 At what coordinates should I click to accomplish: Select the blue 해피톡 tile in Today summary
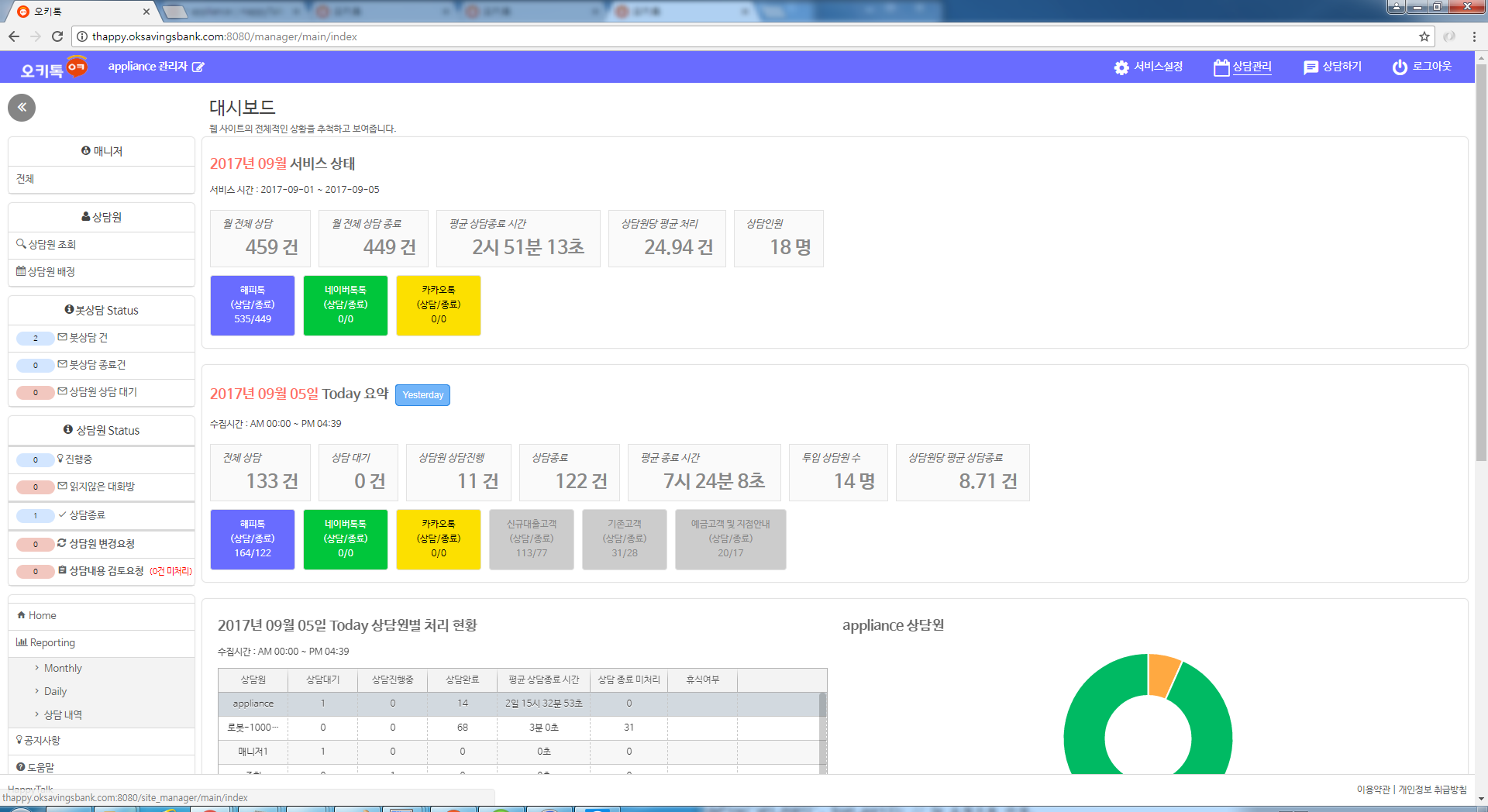(253, 539)
